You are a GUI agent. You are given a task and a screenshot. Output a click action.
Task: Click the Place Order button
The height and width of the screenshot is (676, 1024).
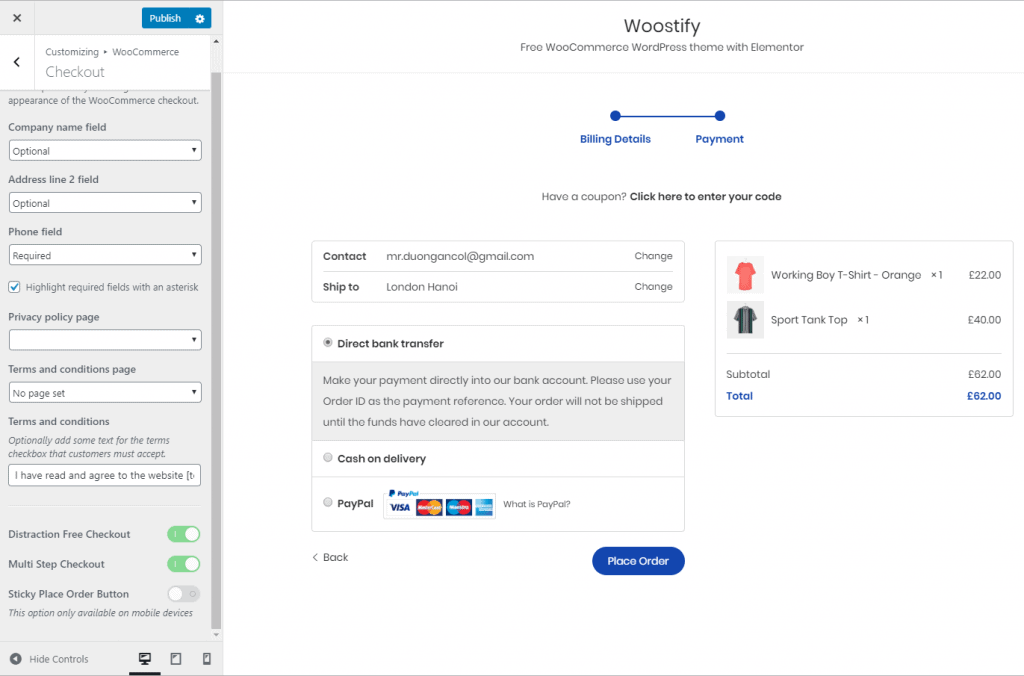click(x=638, y=561)
